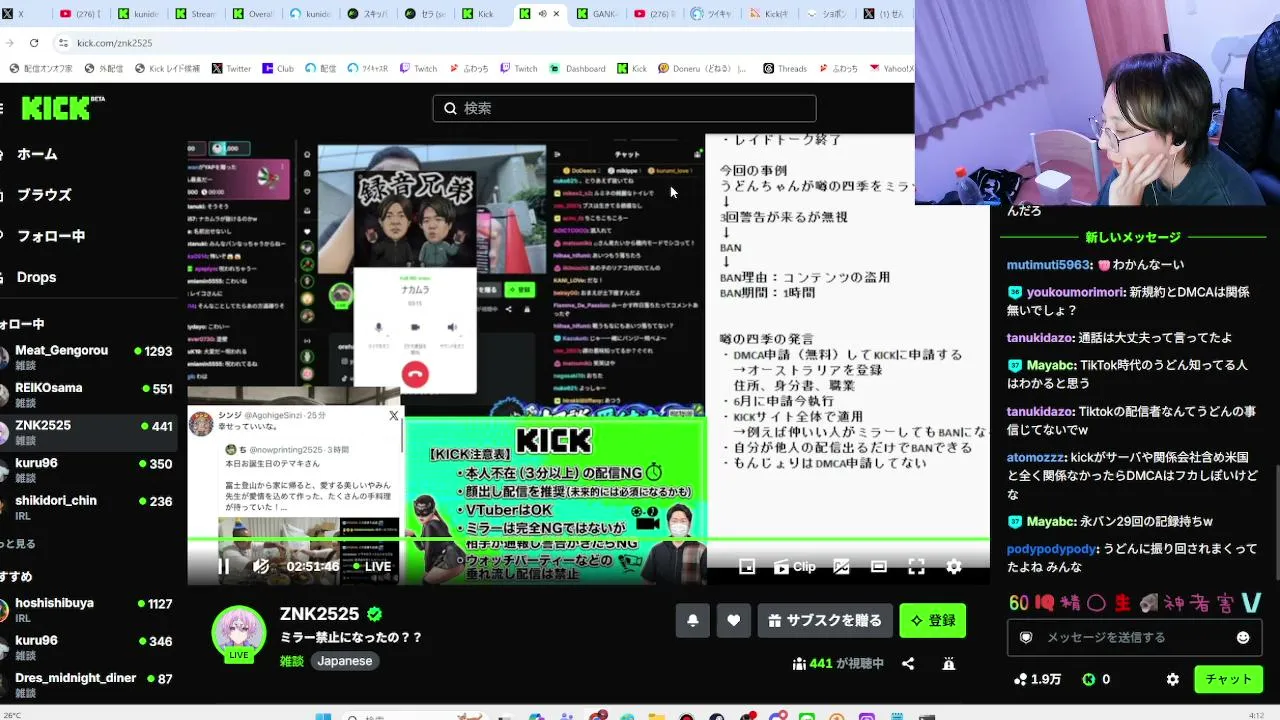The height and width of the screenshot is (720, 1280).
Task: Focus the 検索 search field
Action: [624, 108]
